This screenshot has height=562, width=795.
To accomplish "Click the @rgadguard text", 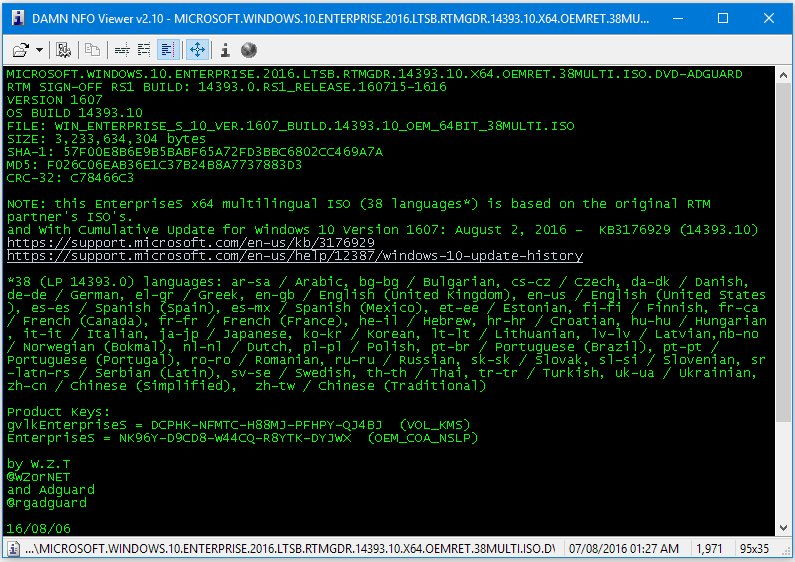I will (47, 503).
